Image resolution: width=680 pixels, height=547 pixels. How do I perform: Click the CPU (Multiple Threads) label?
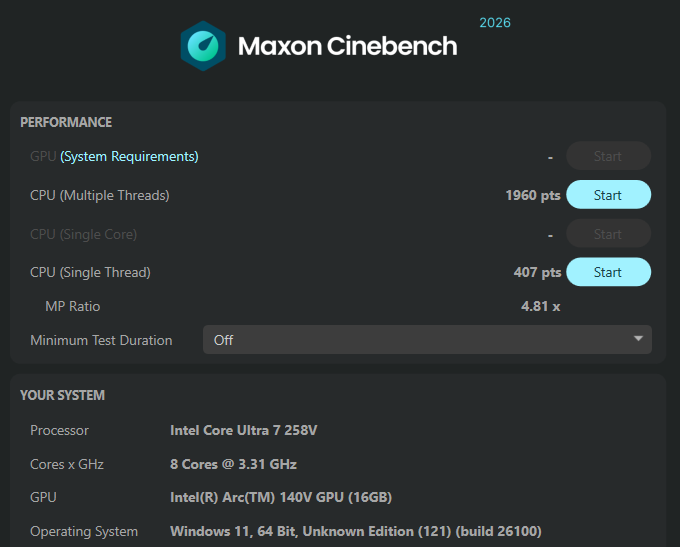(100, 195)
